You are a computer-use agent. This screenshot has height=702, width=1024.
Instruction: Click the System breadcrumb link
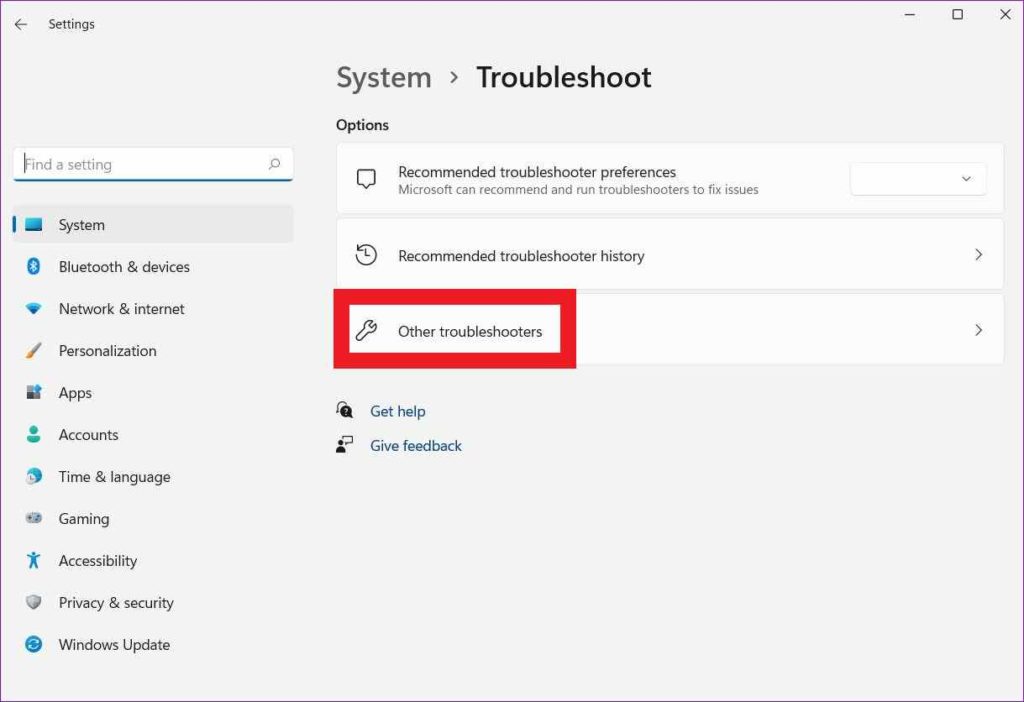coord(384,78)
